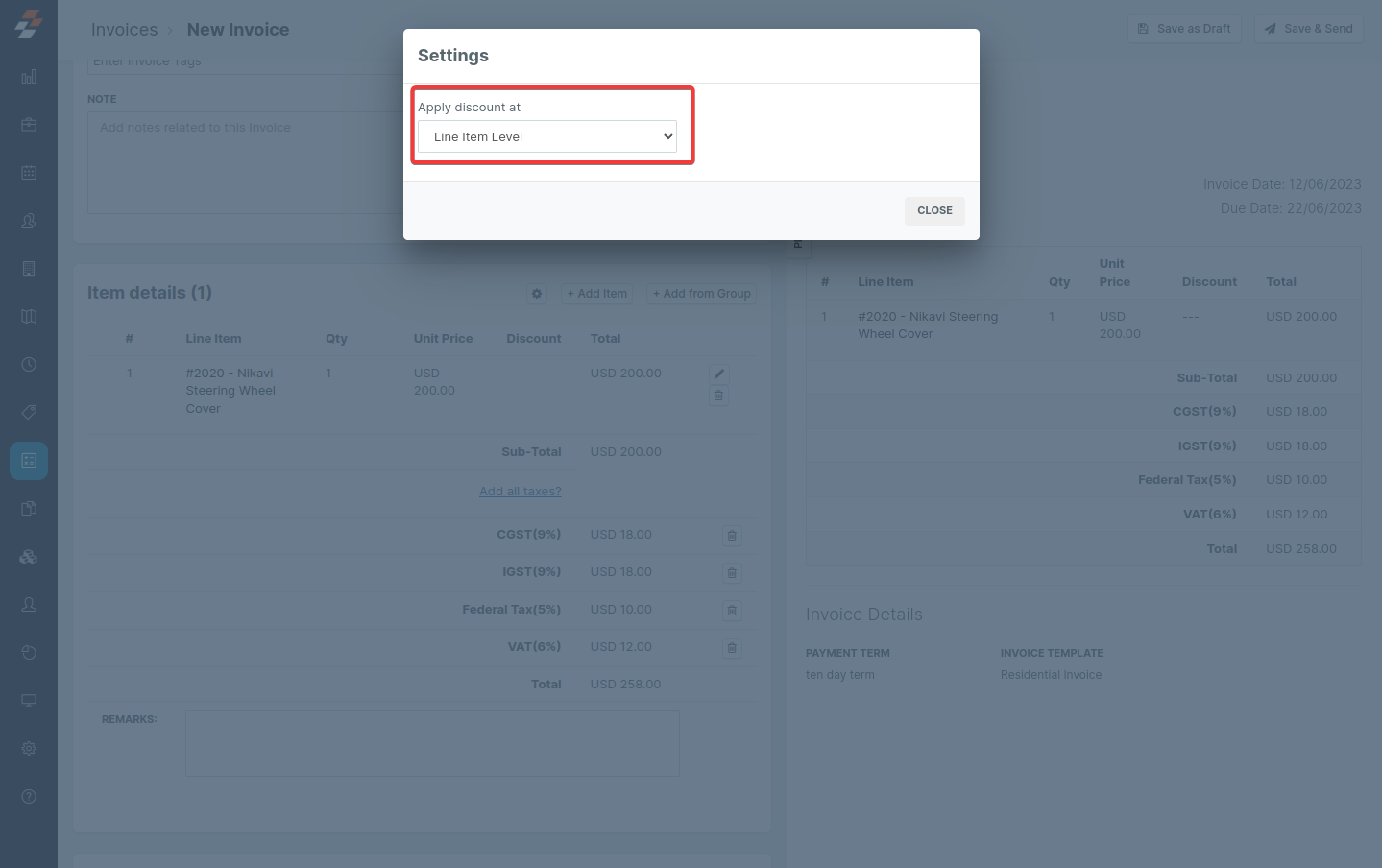This screenshot has height=868, width=1382.
Task: Go to Invoices in the breadcrumb
Action: coord(125,30)
